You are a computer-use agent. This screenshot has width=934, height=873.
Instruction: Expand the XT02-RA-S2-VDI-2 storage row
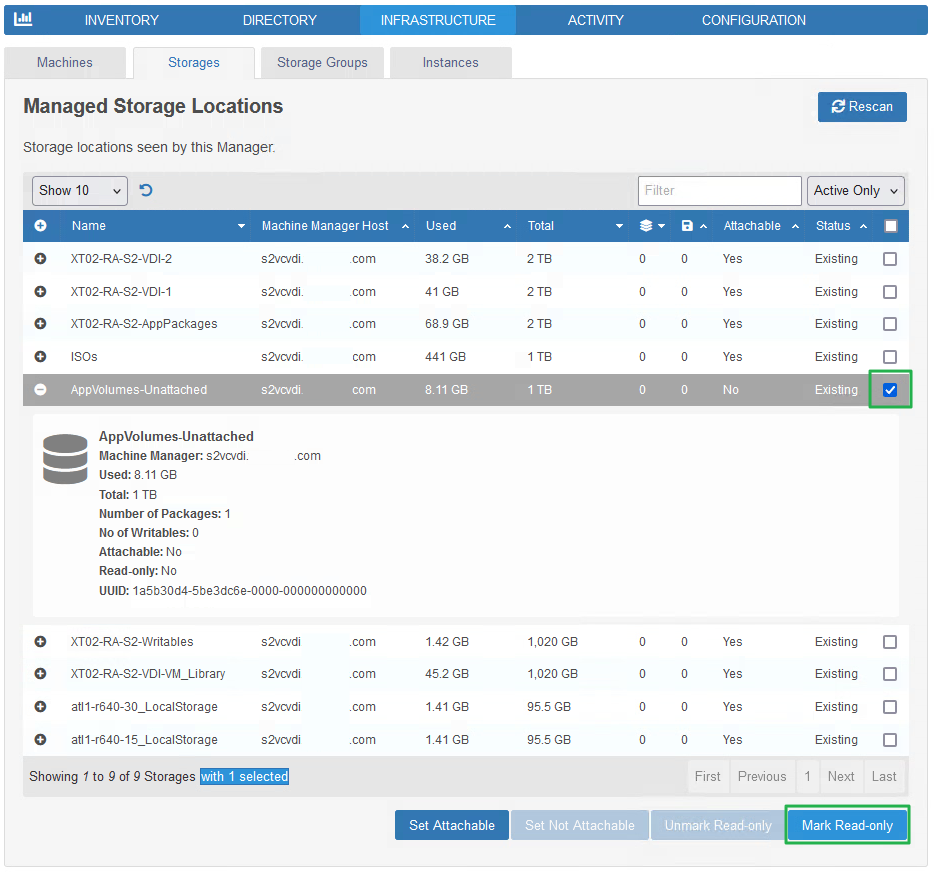(x=41, y=259)
